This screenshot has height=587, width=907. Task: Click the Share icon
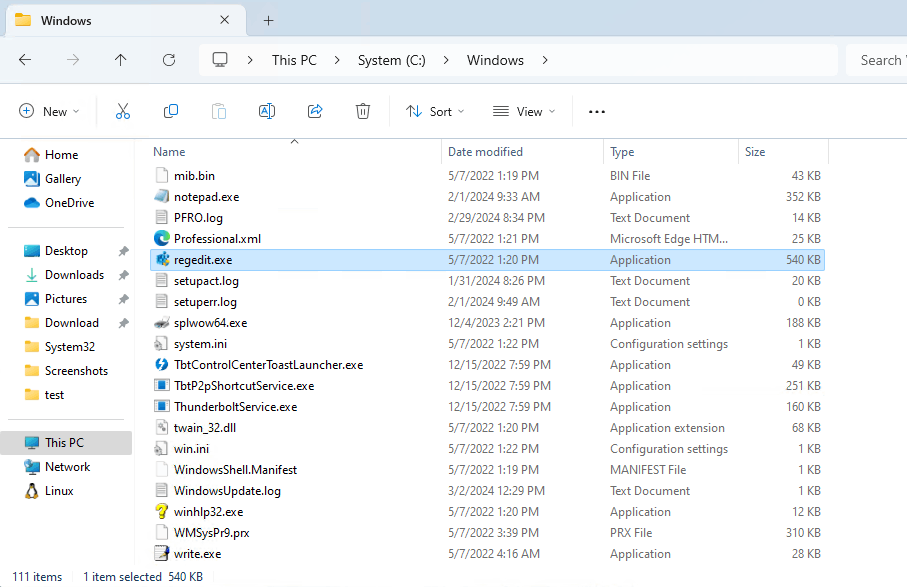[x=315, y=111]
